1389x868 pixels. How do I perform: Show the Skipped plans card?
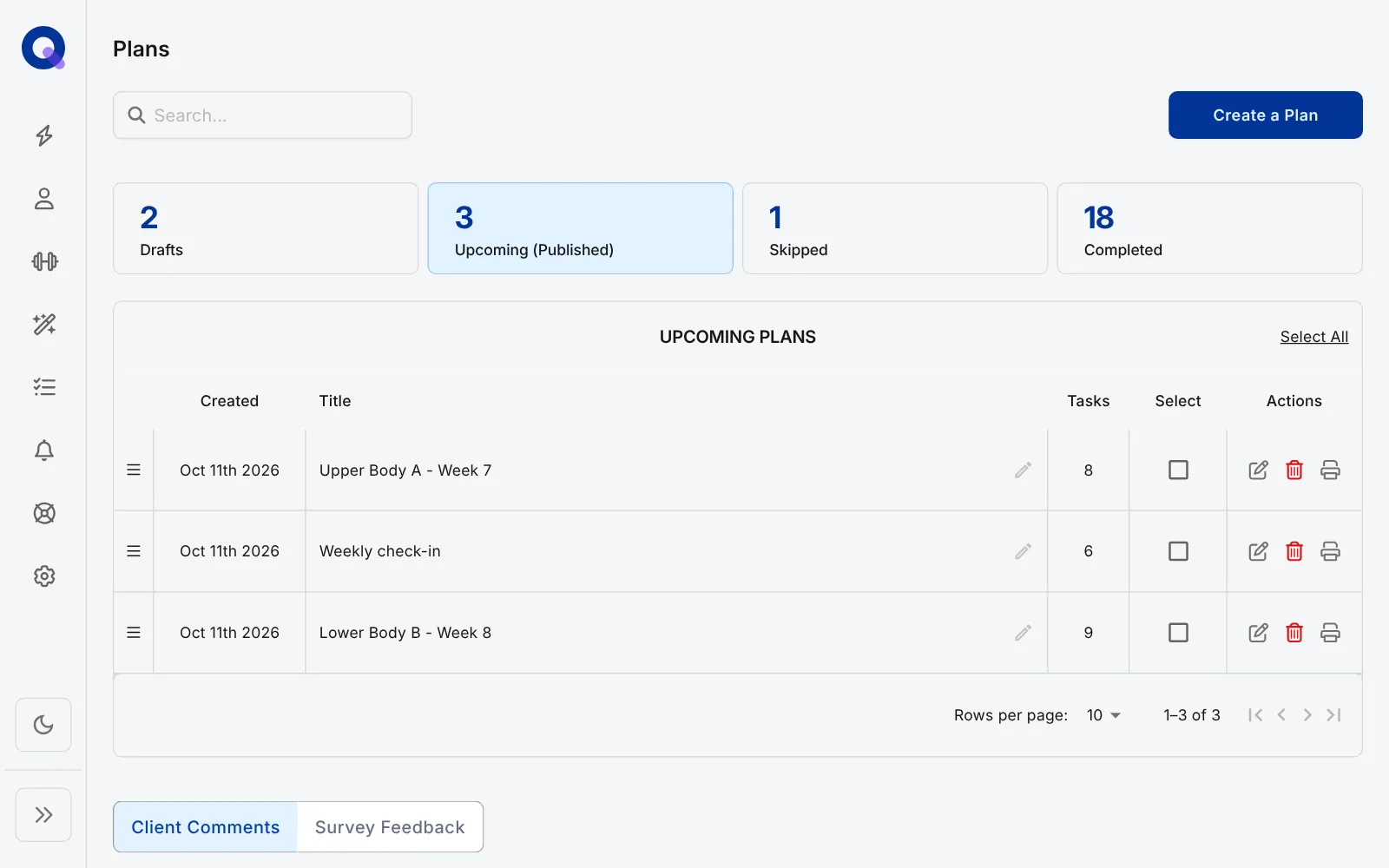[895, 228]
